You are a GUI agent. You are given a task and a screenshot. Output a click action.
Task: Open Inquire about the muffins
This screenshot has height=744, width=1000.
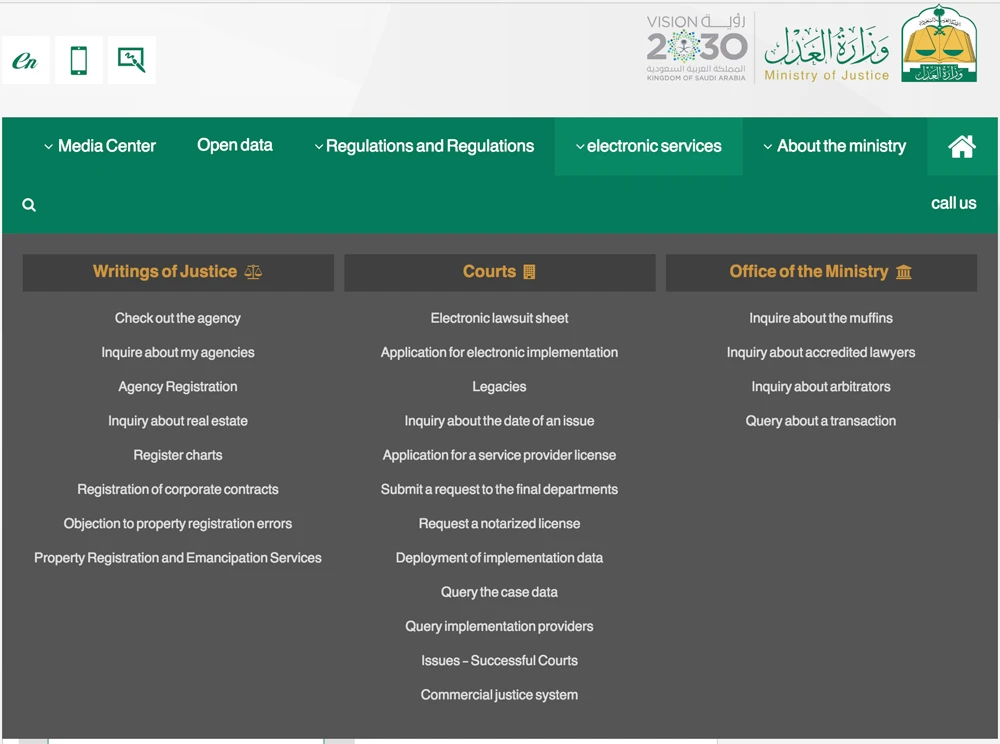click(x=821, y=318)
